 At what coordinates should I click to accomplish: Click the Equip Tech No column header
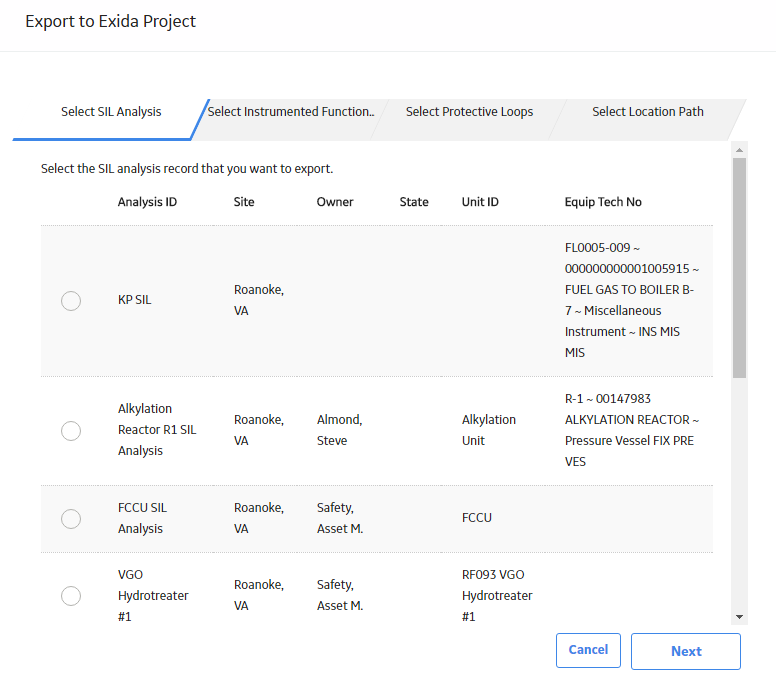(603, 202)
